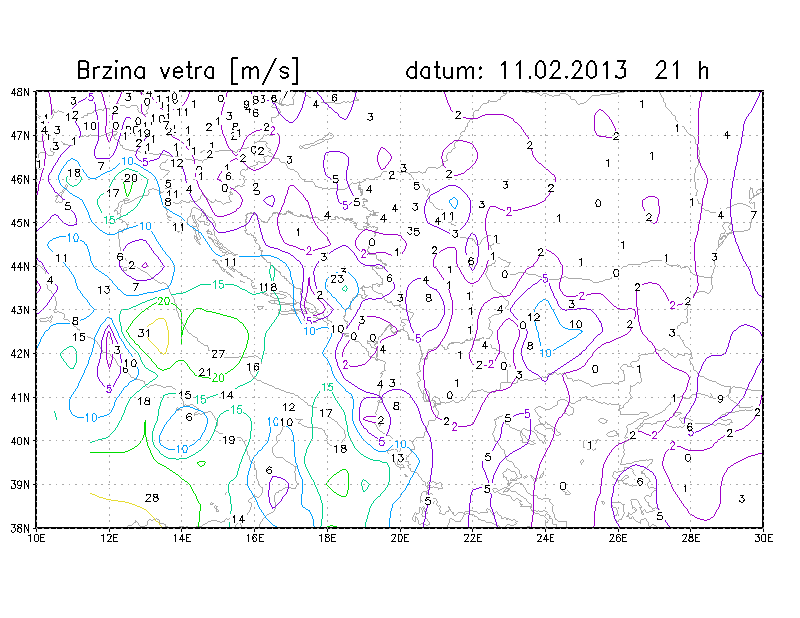
Task: Click the time label "21 h"
Action: click(x=682, y=70)
